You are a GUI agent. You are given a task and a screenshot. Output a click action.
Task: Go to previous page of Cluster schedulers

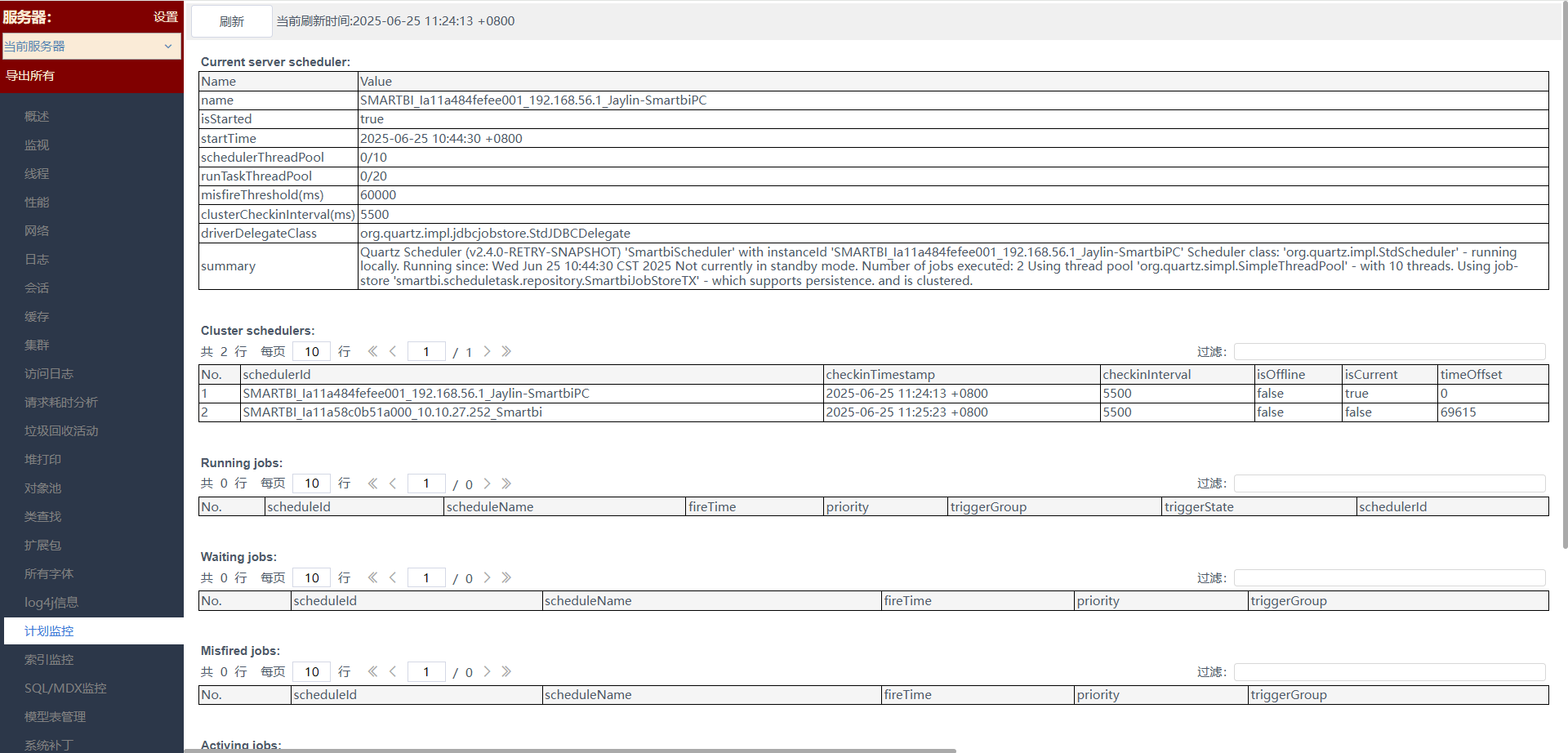tap(393, 351)
